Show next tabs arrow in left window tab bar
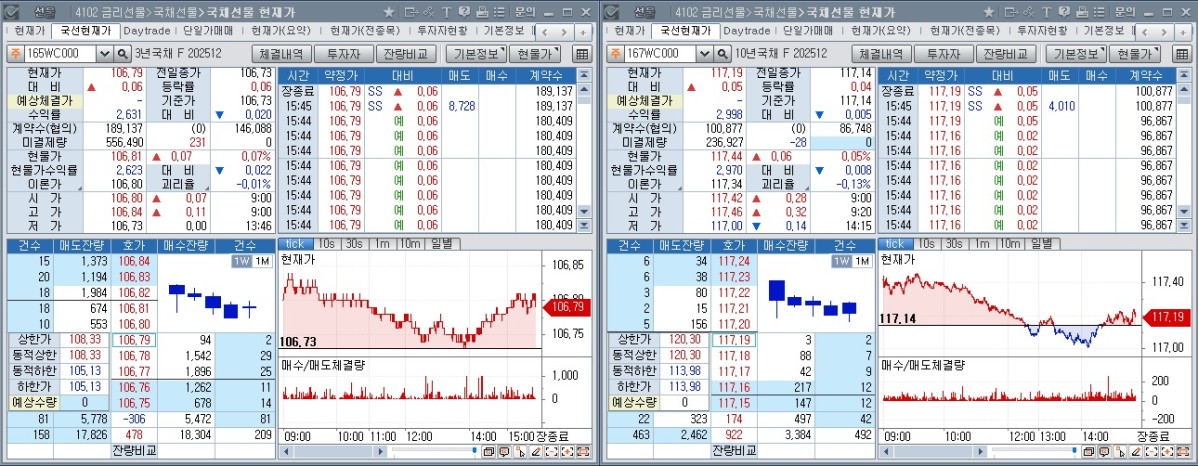Screen dimensions: 1198x466 (564, 32)
